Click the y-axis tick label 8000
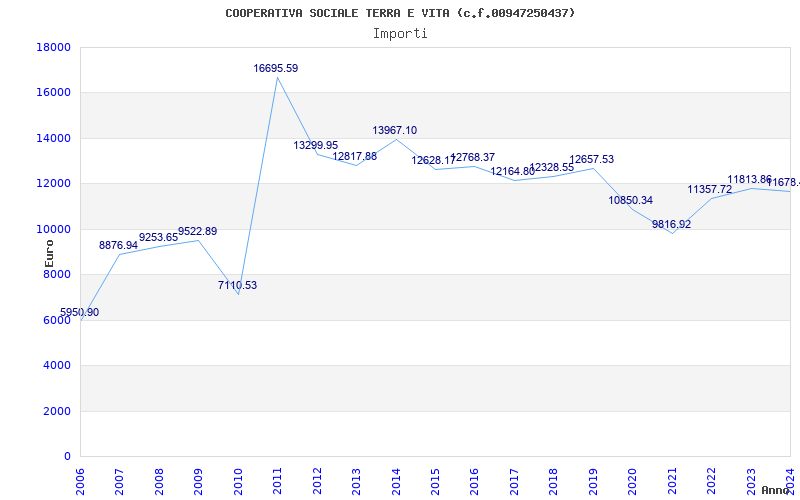Viewport: 800px width, 500px height. coord(57,274)
